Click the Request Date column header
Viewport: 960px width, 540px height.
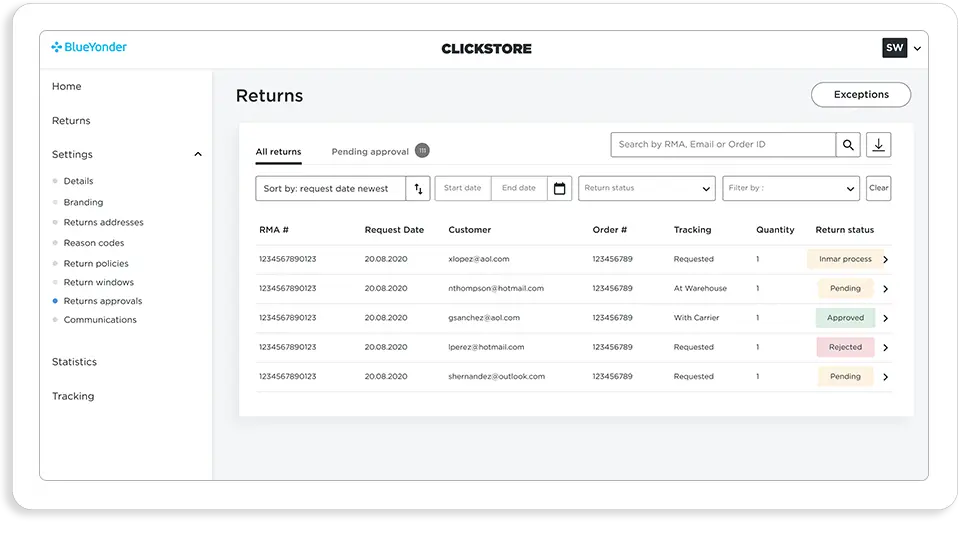click(x=394, y=230)
